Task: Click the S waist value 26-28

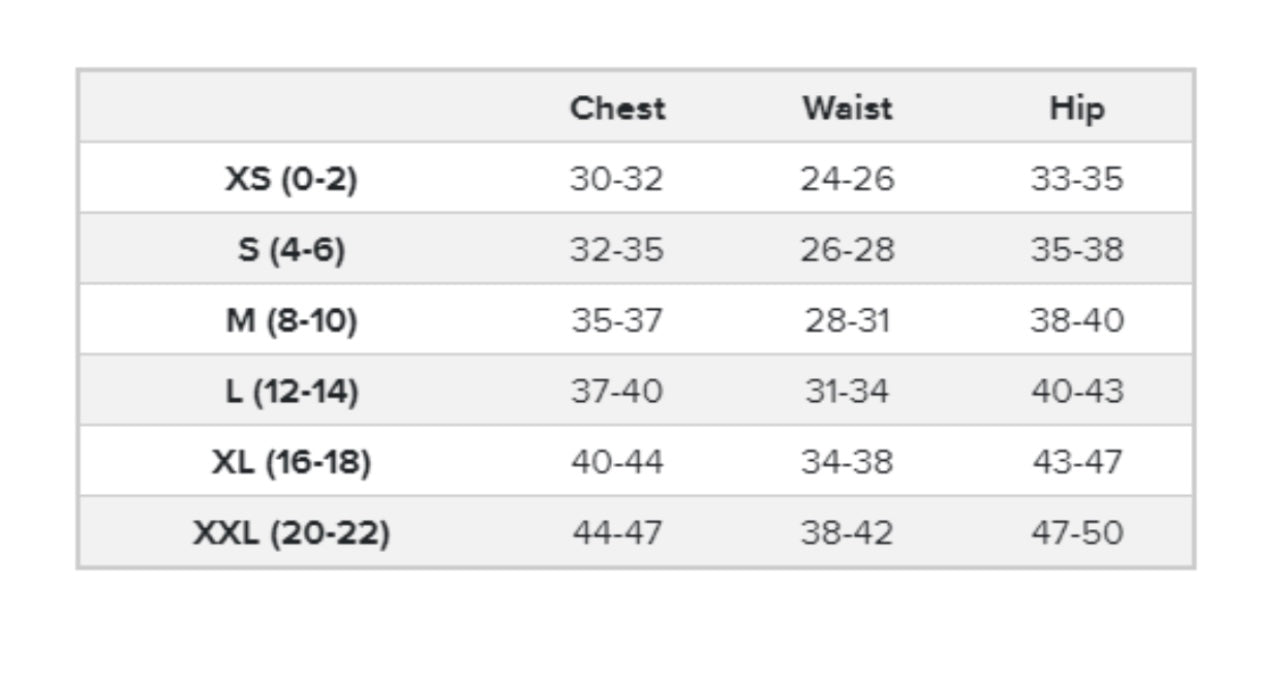Action: [847, 250]
